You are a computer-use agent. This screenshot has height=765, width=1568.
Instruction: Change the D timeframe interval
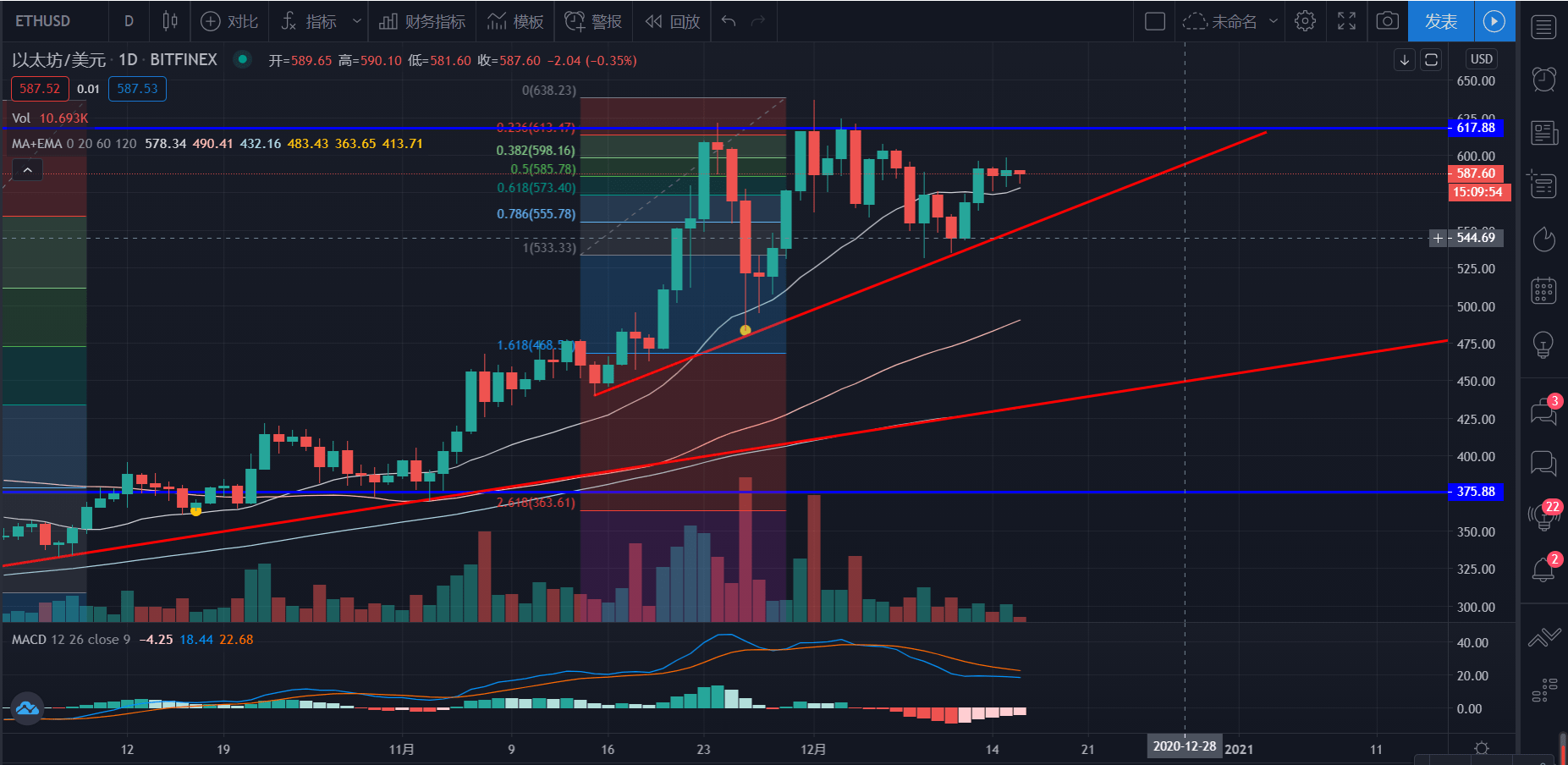pos(129,21)
